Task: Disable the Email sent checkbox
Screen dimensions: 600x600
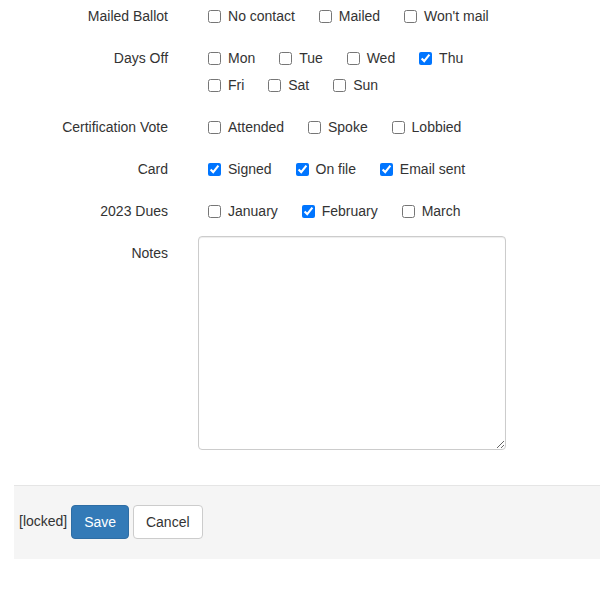Action: 386,170
